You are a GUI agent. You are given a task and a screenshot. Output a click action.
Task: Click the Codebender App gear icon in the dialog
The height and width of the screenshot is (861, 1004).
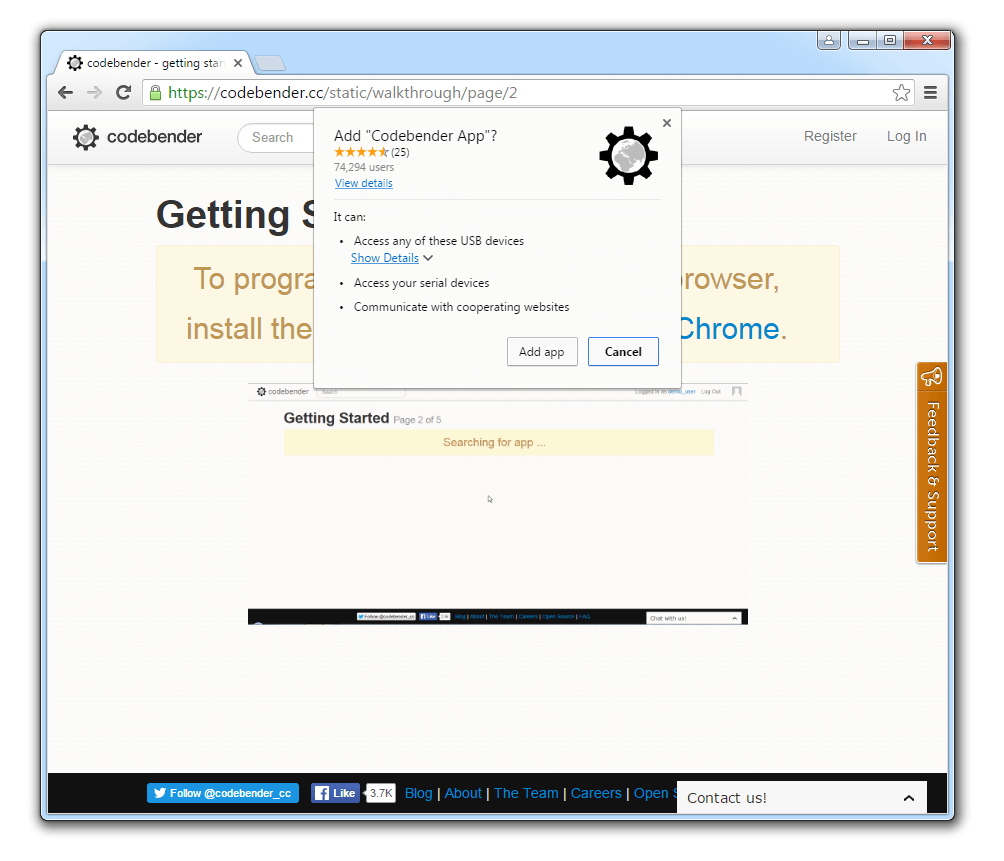click(628, 155)
